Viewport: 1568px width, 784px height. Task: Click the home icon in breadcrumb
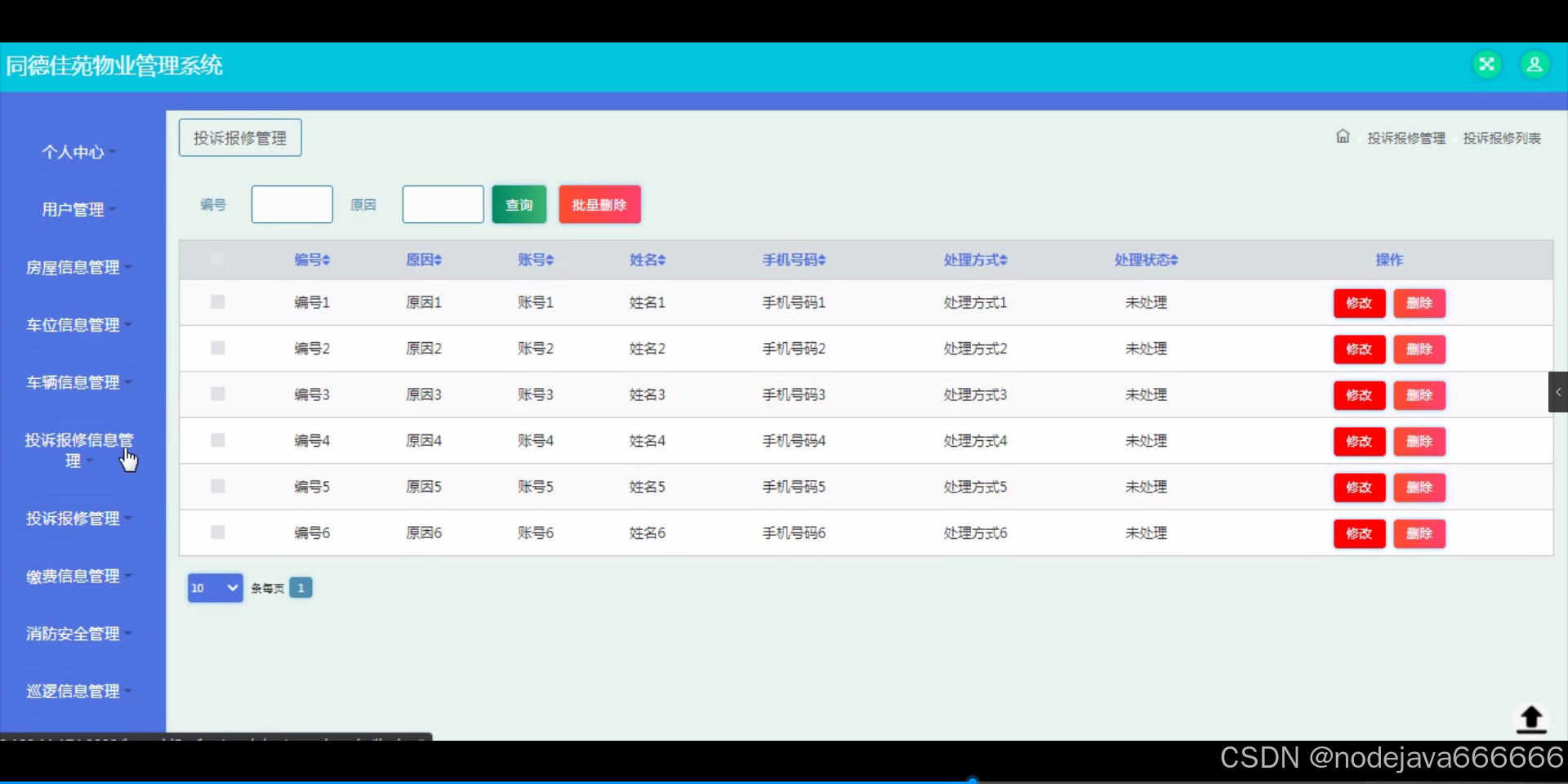point(1343,136)
